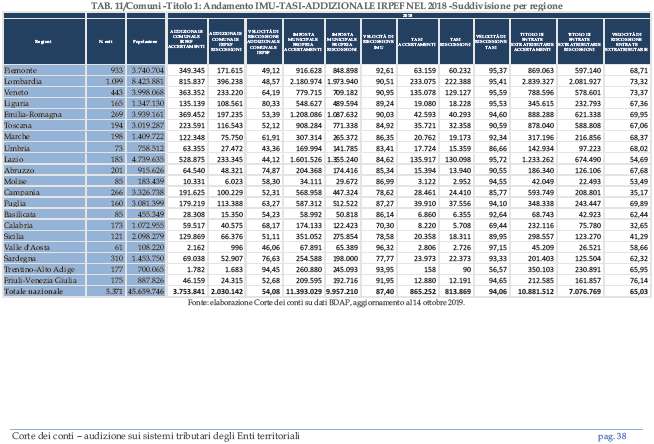Click Puglia population 3.081.399
Viewport: 654px width, 444px height.
click(147, 203)
